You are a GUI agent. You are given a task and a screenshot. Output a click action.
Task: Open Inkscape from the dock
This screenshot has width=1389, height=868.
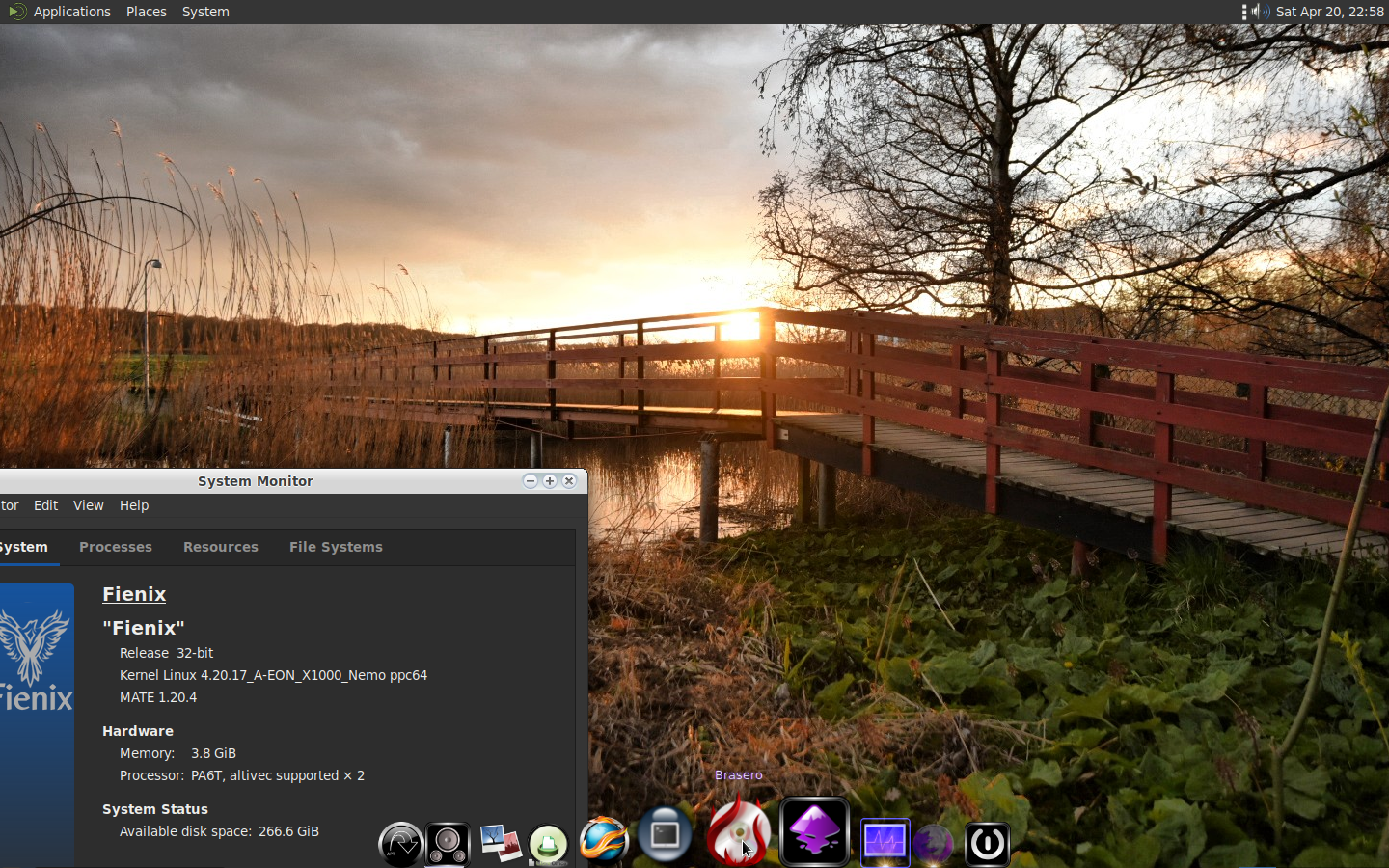(x=815, y=832)
